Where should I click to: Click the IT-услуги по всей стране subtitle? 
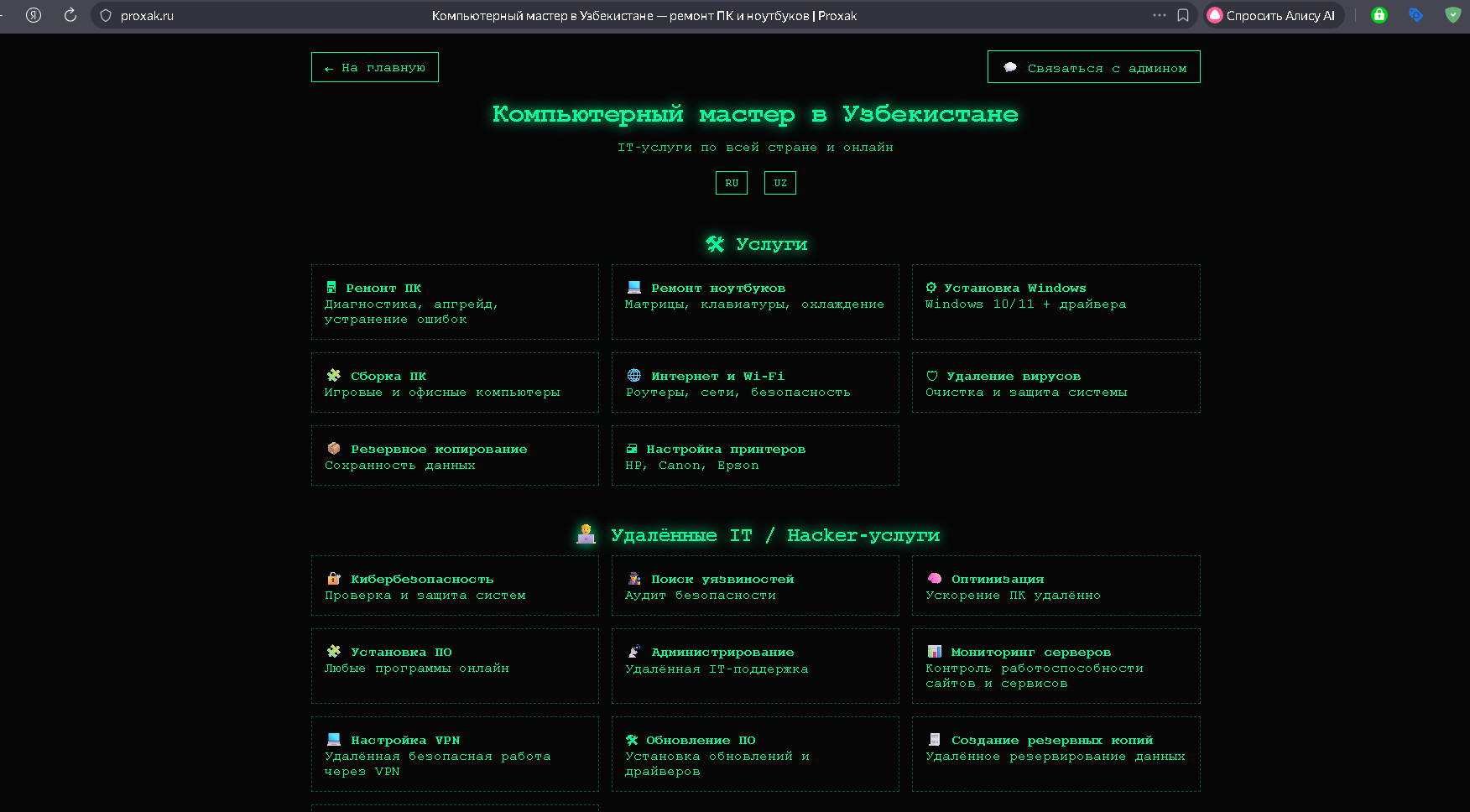pyautogui.click(x=755, y=147)
